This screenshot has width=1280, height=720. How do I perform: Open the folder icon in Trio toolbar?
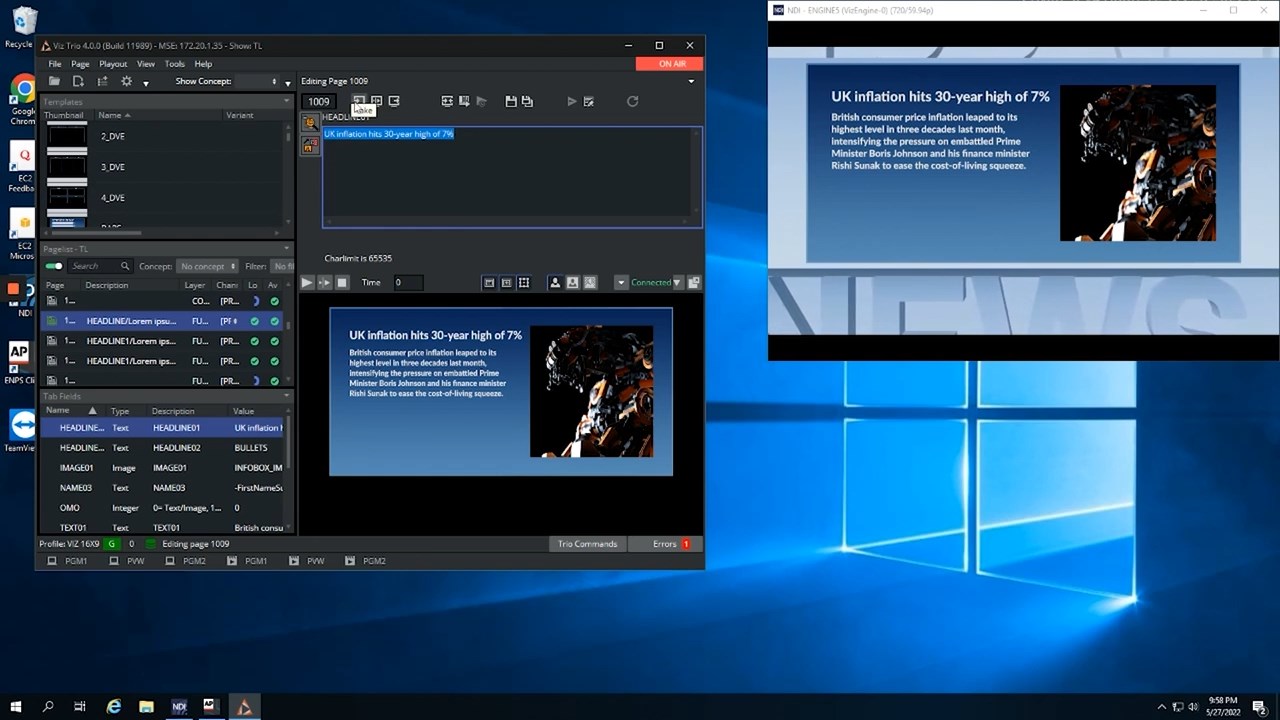[55, 81]
